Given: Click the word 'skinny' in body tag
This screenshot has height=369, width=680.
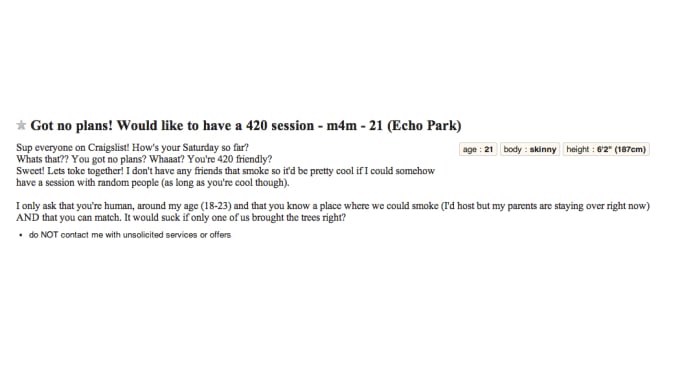Looking at the screenshot, I should click(543, 149).
